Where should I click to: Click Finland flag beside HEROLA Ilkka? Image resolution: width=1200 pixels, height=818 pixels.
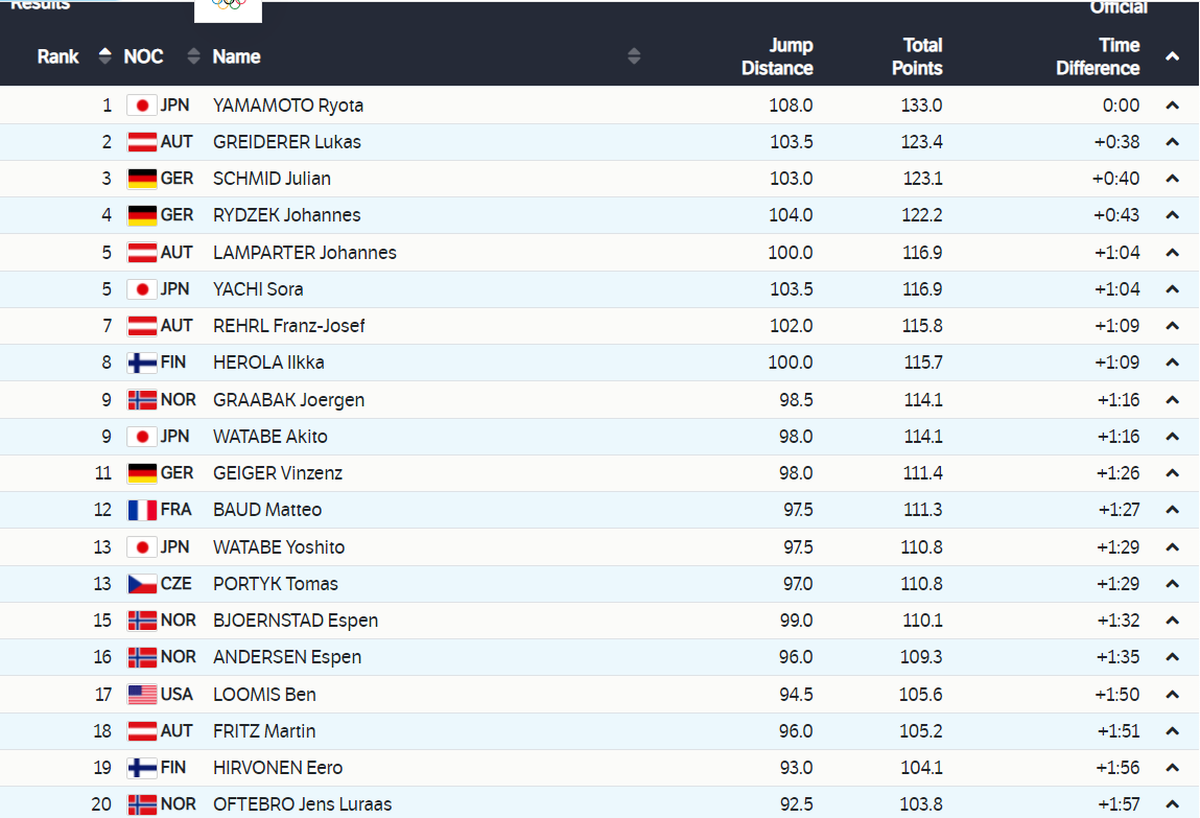pyautogui.click(x=142, y=363)
